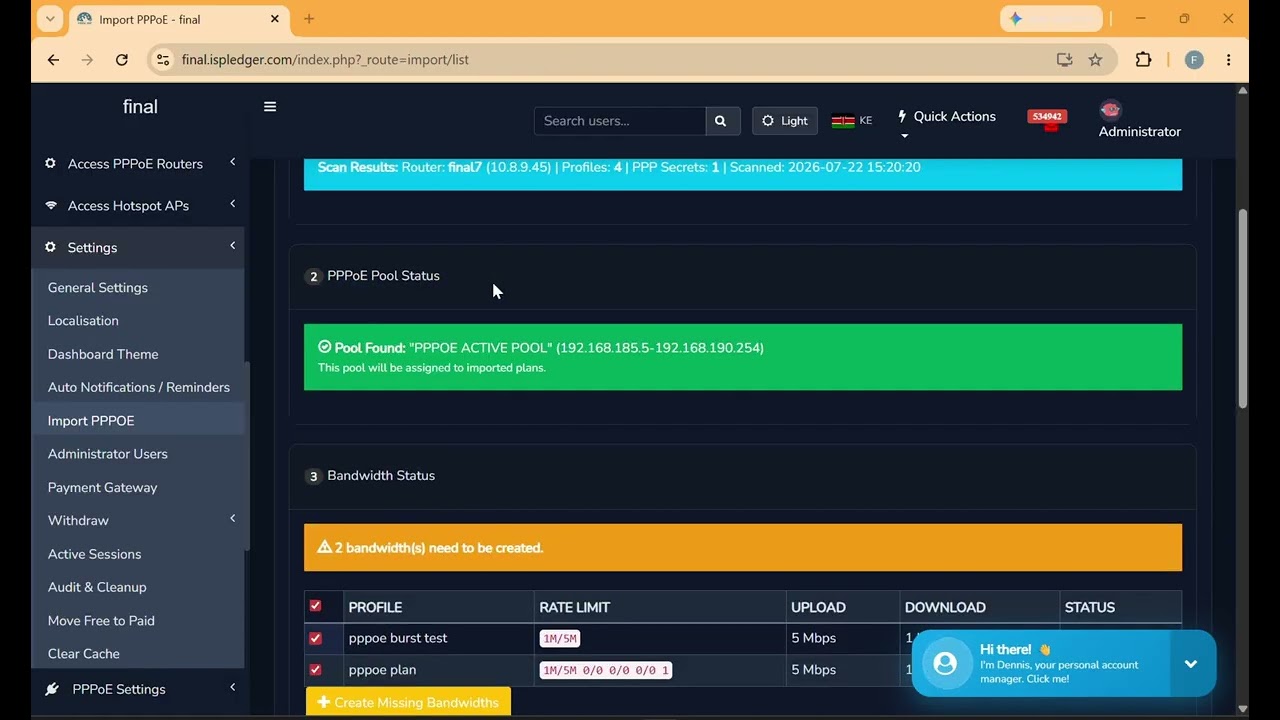The height and width of the screenshot is (720, 1280).
Task: Open a new browser tab
Action: click(x=309, y=19)
